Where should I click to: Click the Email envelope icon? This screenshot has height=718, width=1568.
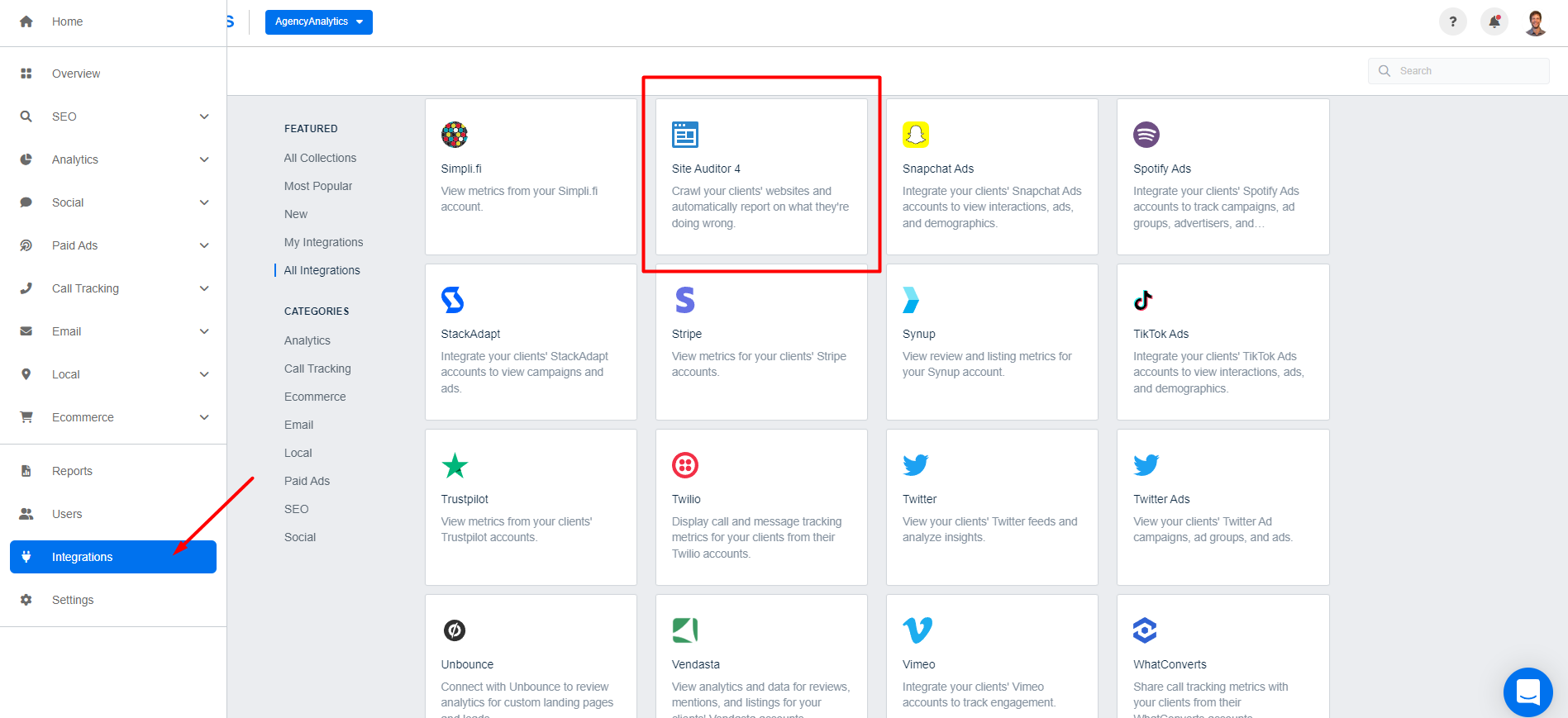click(26, 331)
